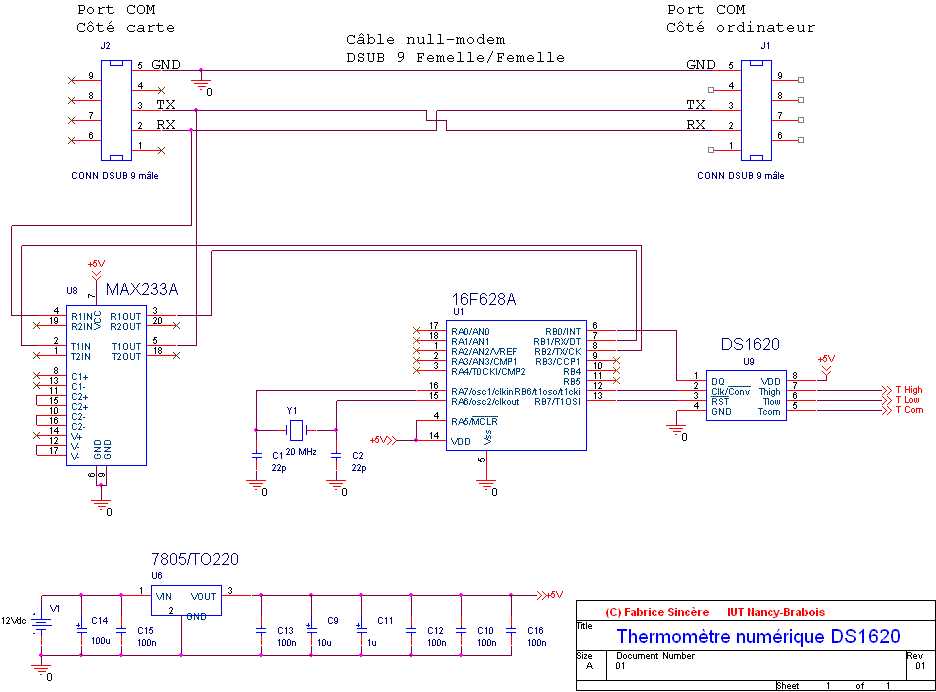Click the VOUT label on the 7805
Screen dimensions: 936x692
[x=204, y=596]
